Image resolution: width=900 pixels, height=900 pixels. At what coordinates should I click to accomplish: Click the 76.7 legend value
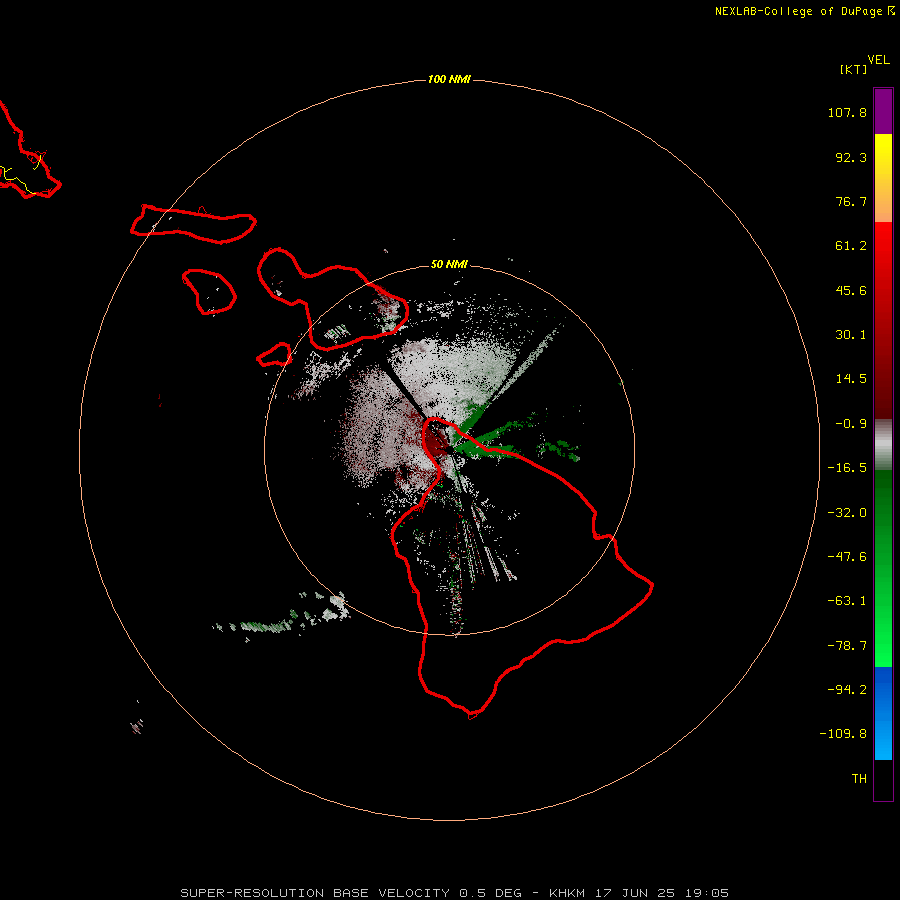point(851,201)
